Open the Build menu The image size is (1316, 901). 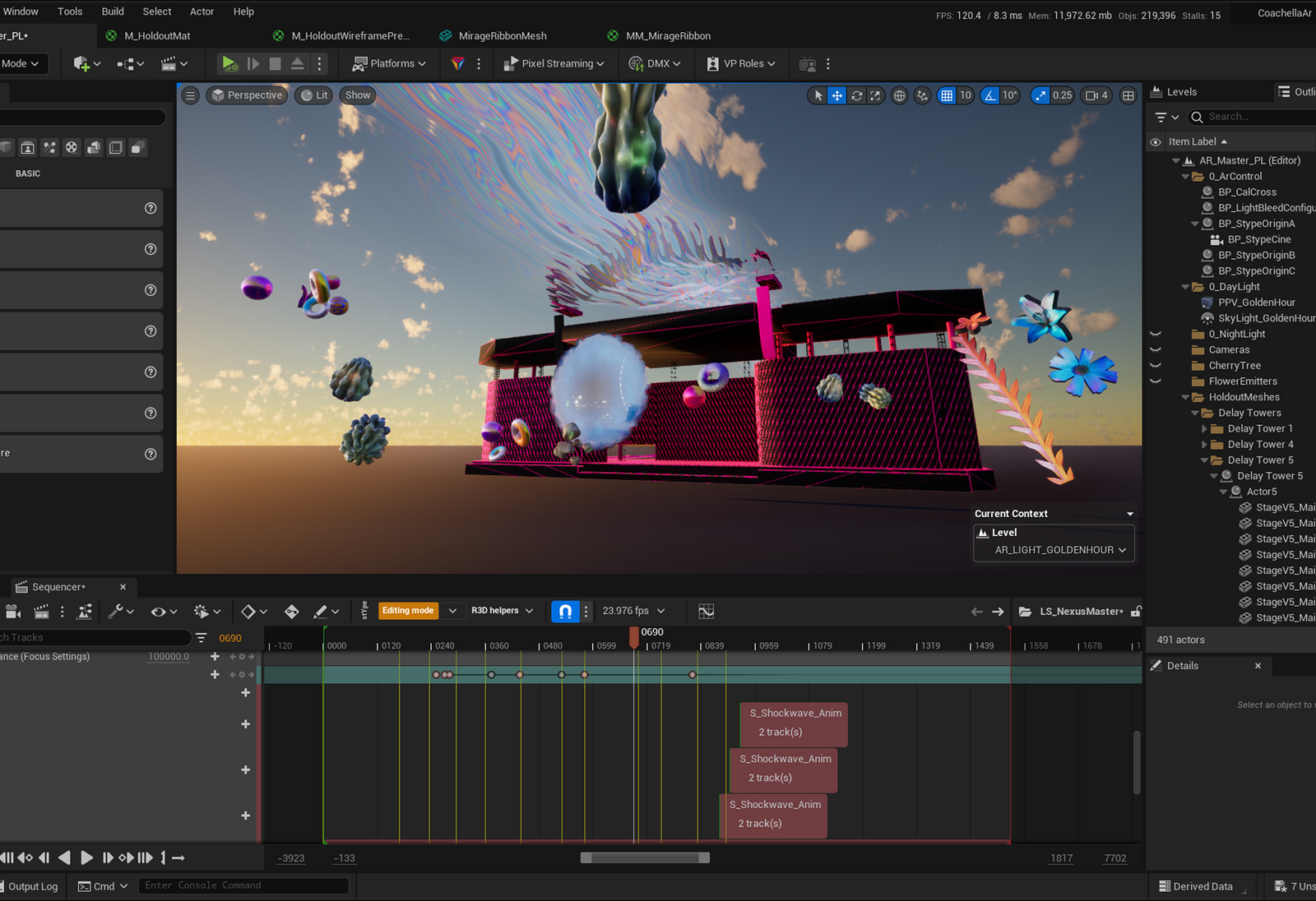[113, 12]
